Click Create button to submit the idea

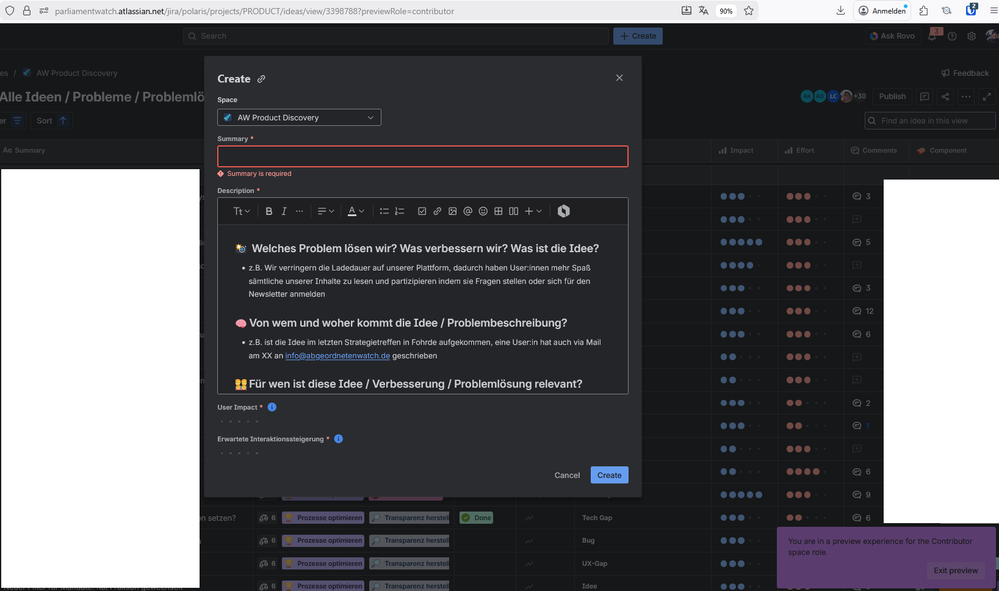coord(609,475)
